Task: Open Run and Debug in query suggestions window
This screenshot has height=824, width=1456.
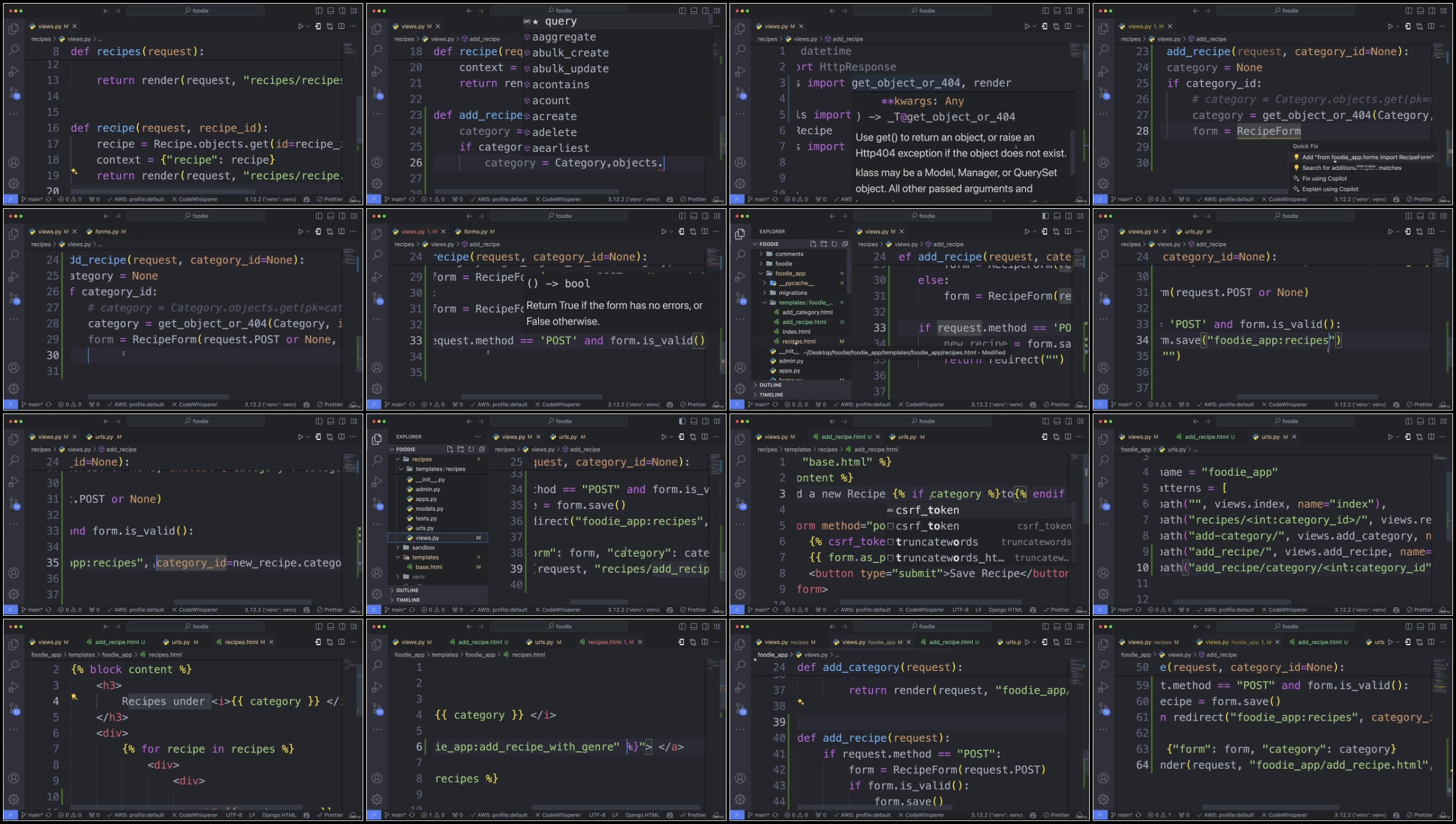Action: pyautogui.click(x=377, y=71)
